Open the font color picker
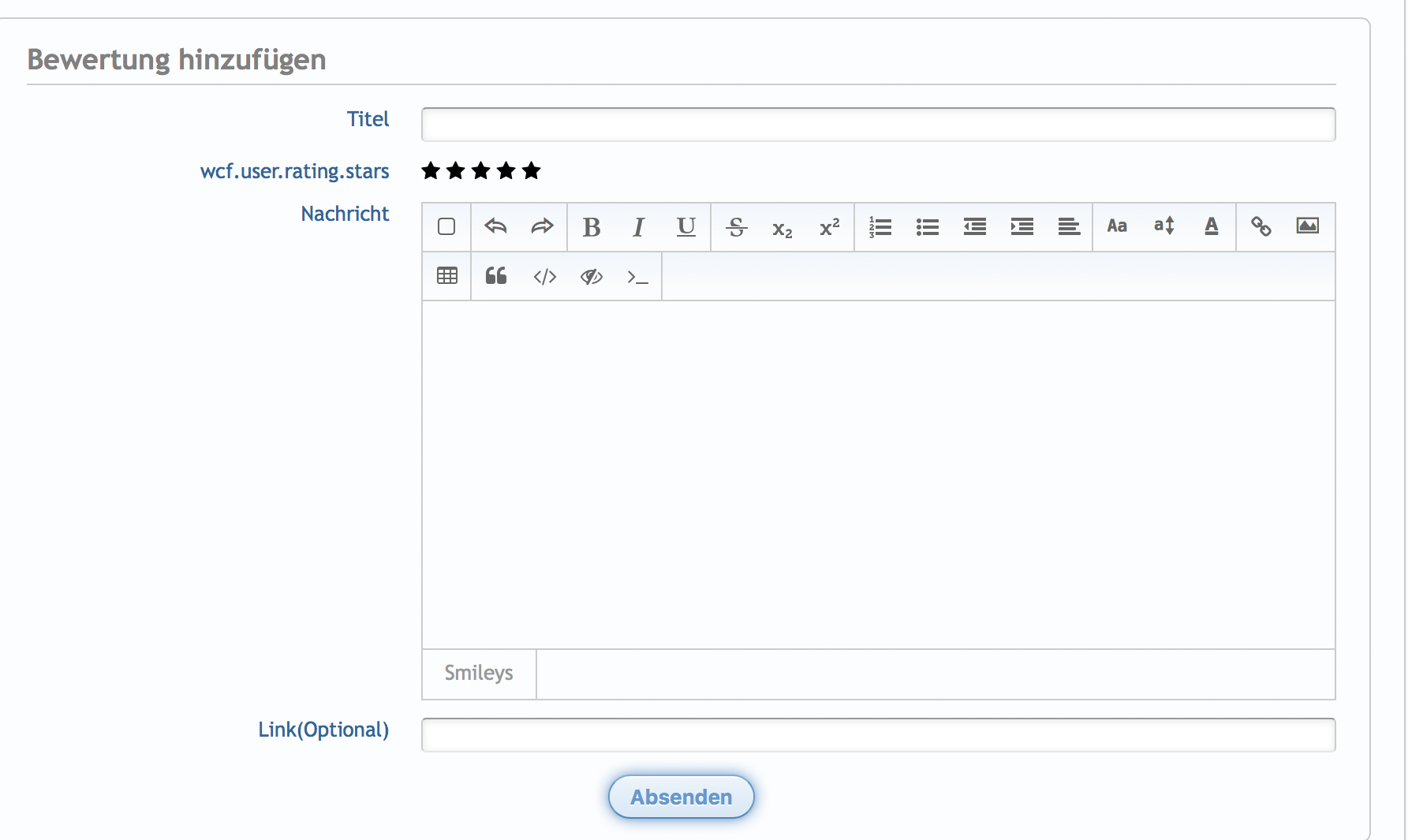The image size is (1423, 840). click(1212, 226)
